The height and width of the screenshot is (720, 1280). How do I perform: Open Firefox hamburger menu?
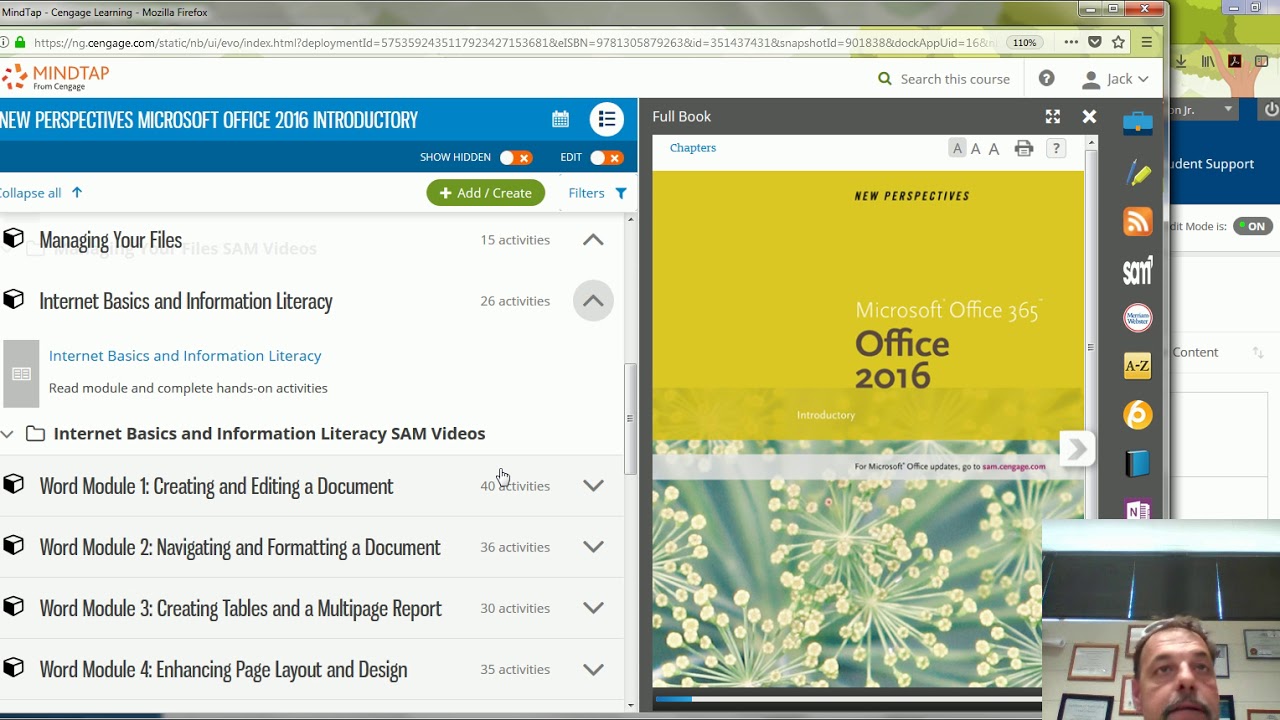coord(1146,42)
